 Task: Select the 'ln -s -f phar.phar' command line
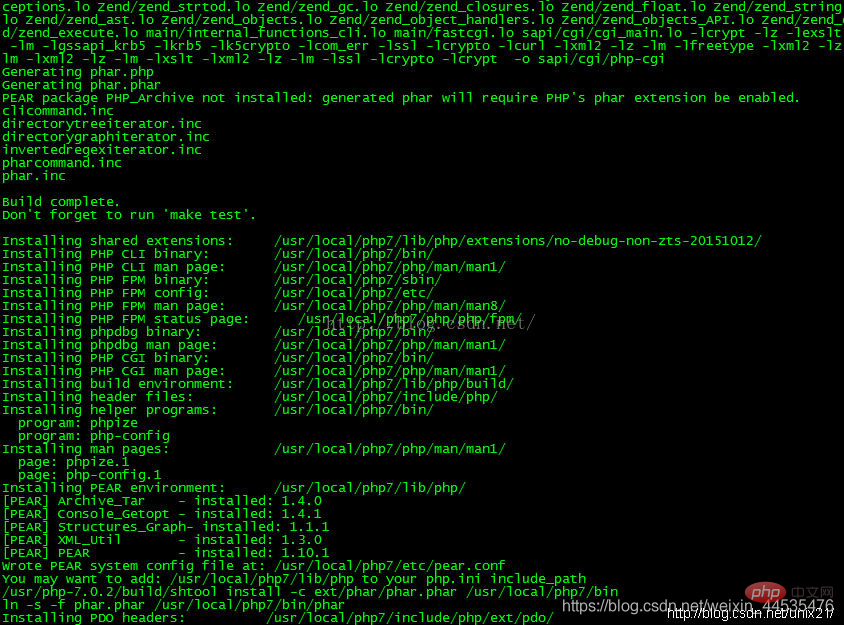173,605
